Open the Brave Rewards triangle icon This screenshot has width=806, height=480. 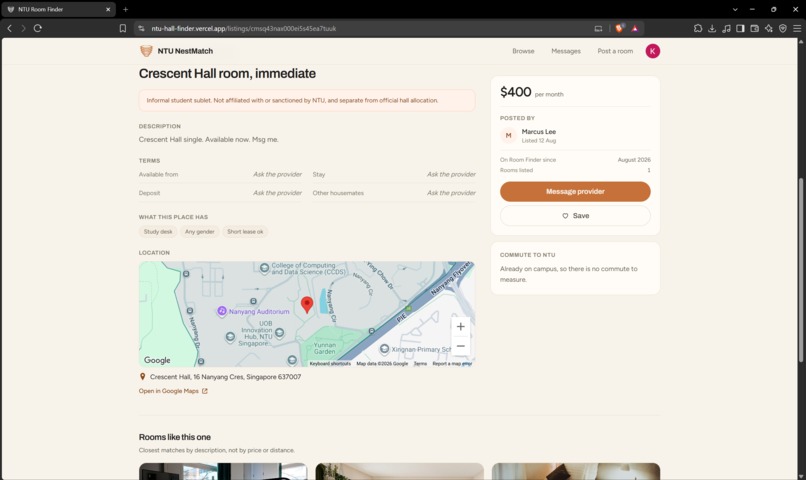click(635, 28)
